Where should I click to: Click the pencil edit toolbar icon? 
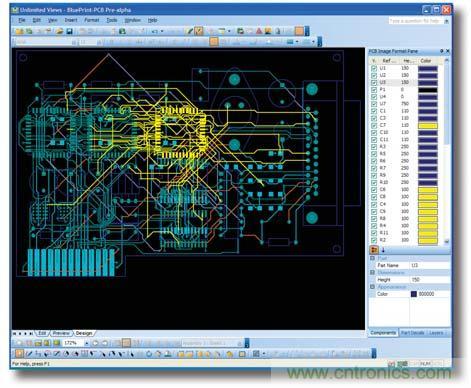[x=189, y=31]
